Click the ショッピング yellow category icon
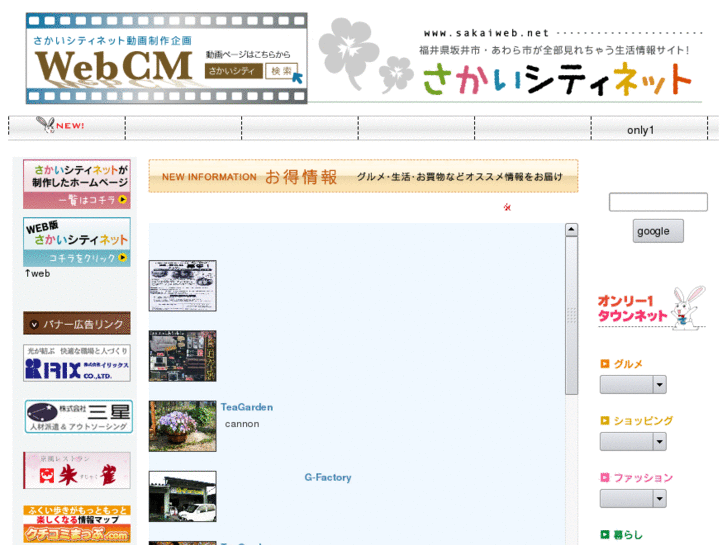Viewport: 727px width, 545px height. coord(605,421)
